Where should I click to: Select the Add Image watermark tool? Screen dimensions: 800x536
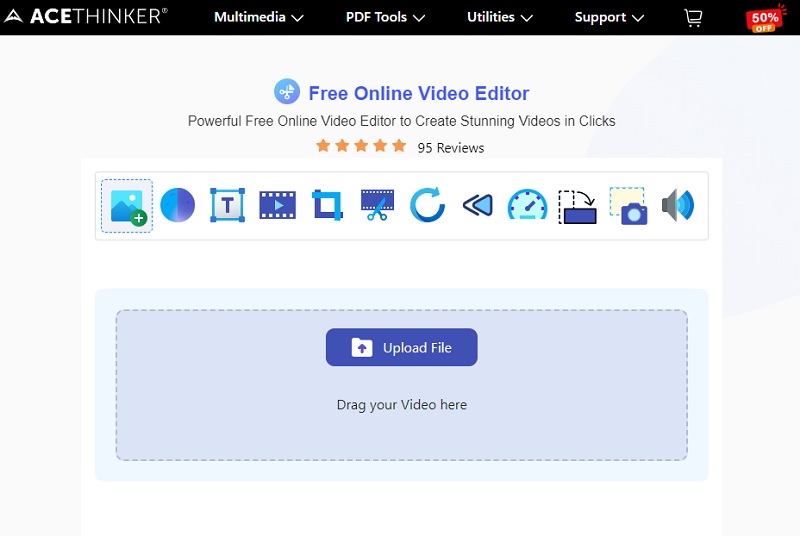[127, 206]
